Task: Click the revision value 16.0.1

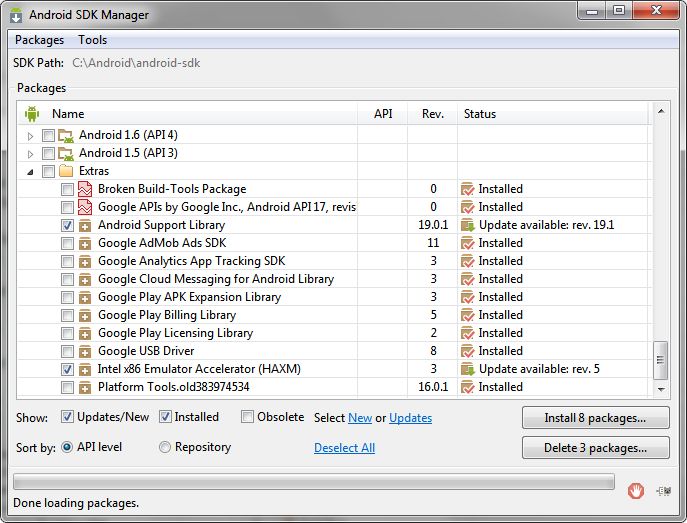Action: pyautogui.click(x=433, y=387)
